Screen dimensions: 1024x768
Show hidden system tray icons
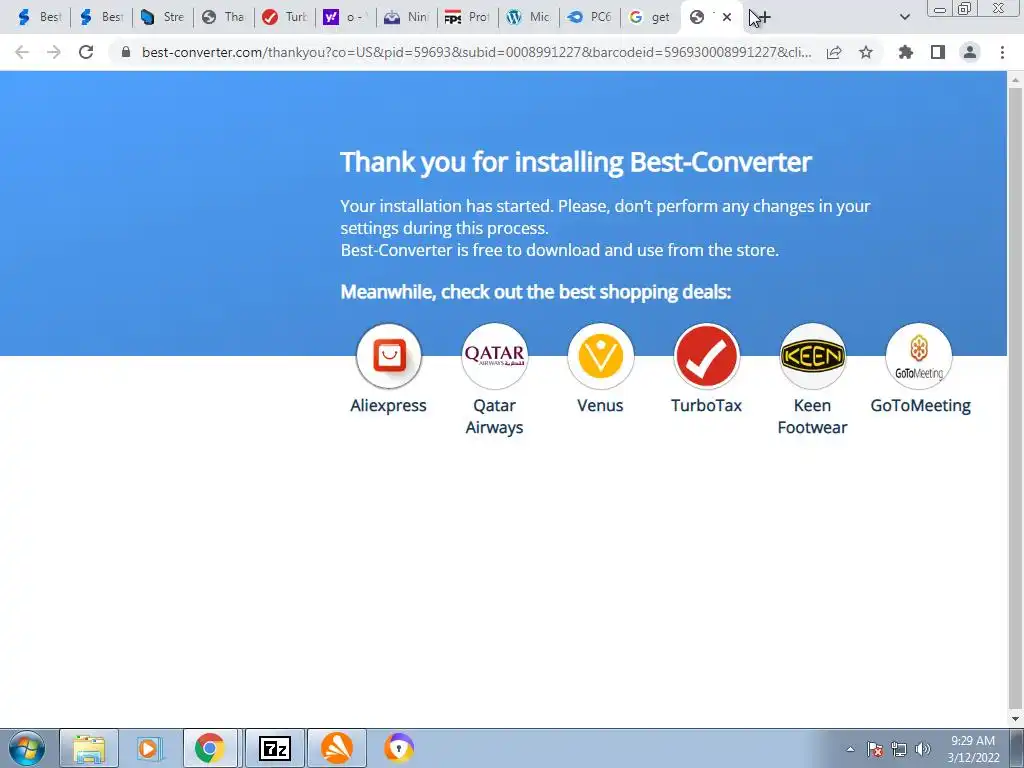(x=850, y=749)
